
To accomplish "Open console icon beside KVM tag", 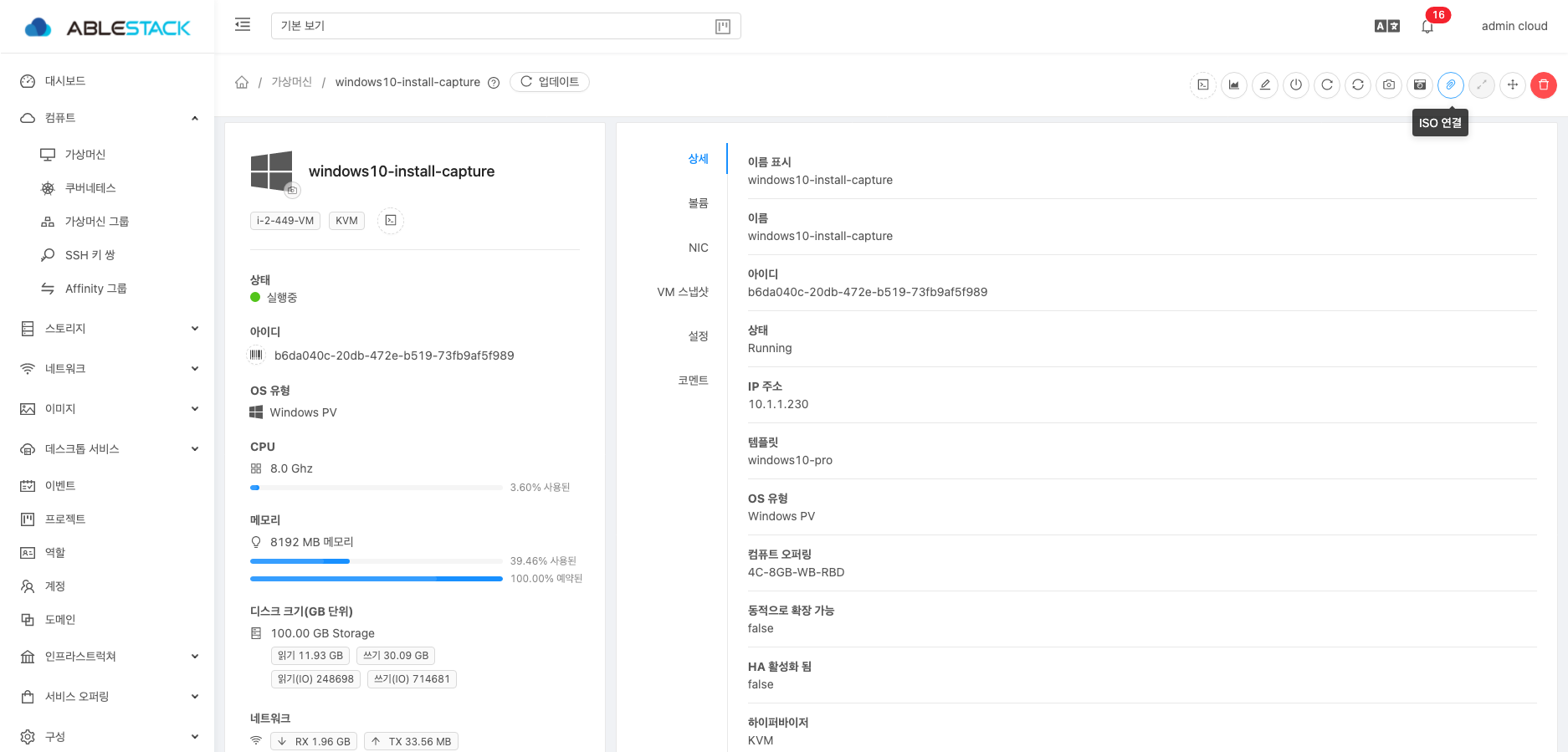I will tap(391, 221).
